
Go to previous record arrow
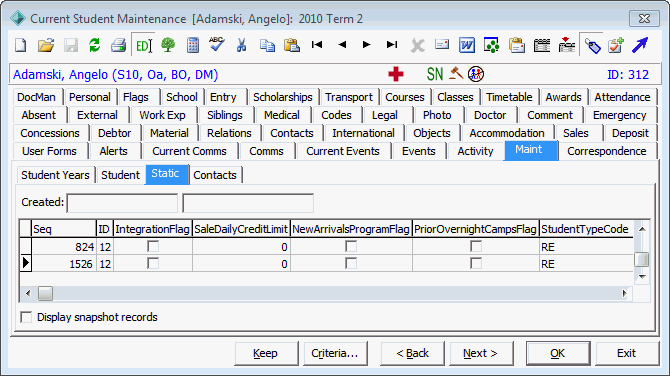coord(342,44)
